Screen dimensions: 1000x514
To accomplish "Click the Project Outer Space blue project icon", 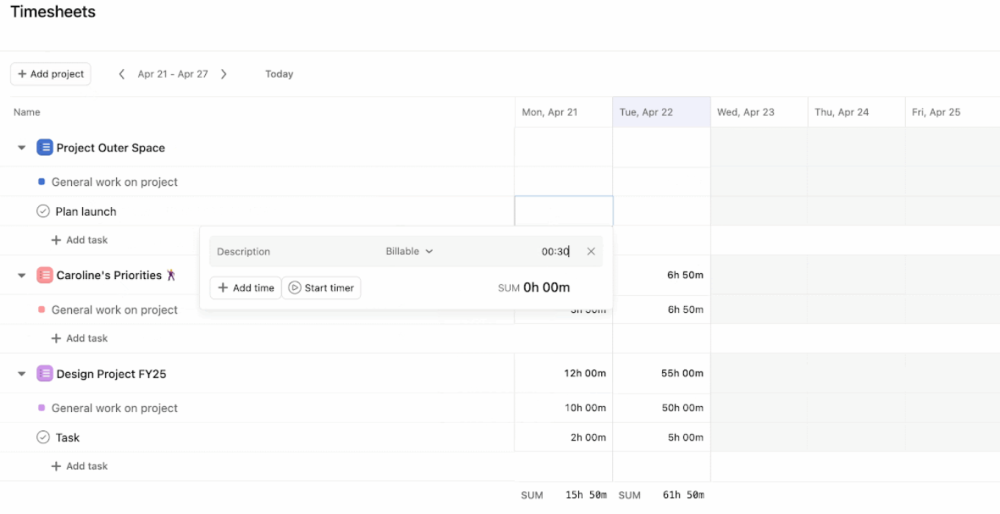I will [44, 148].
